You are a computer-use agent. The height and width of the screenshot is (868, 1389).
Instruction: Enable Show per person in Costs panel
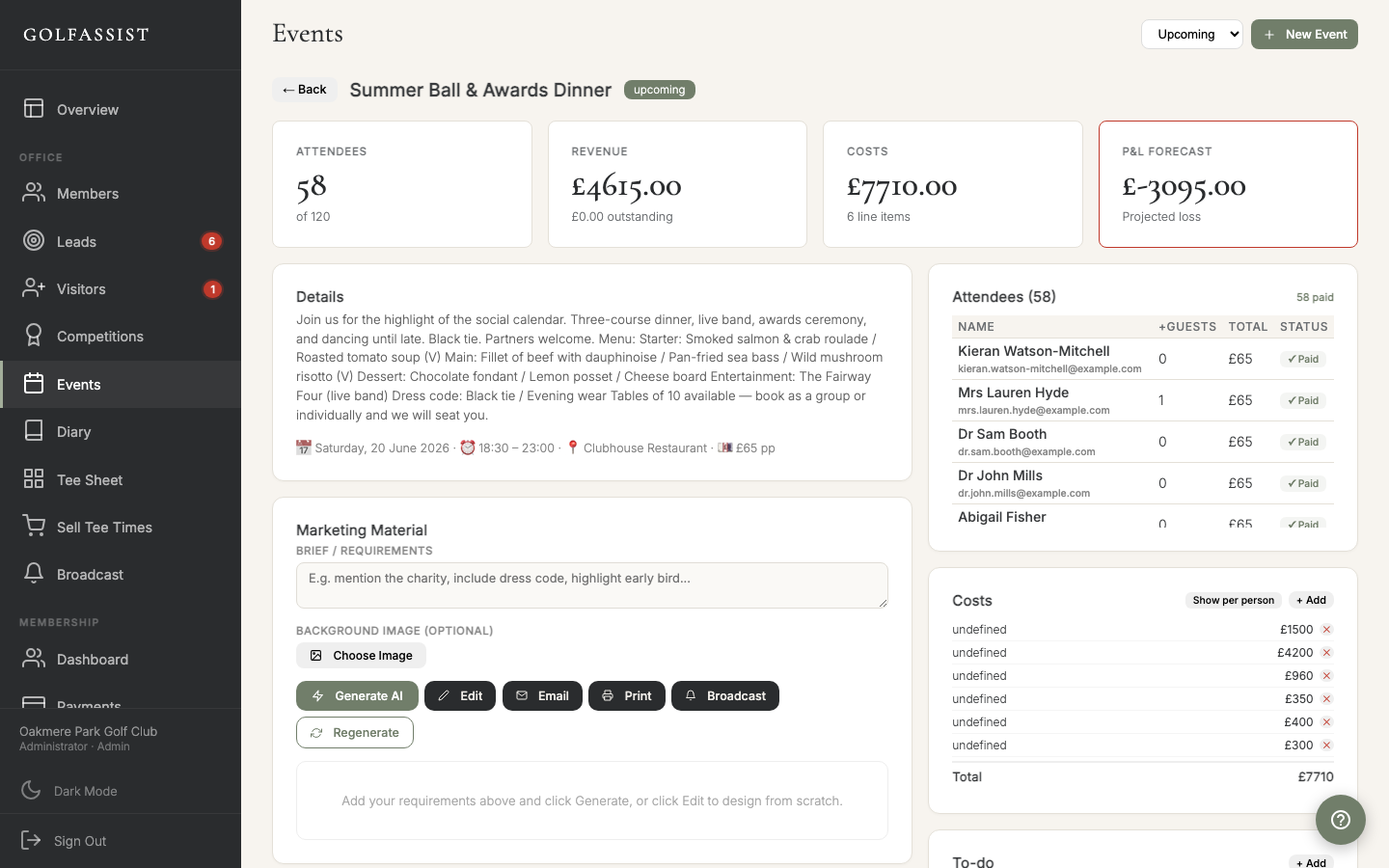1233,600
